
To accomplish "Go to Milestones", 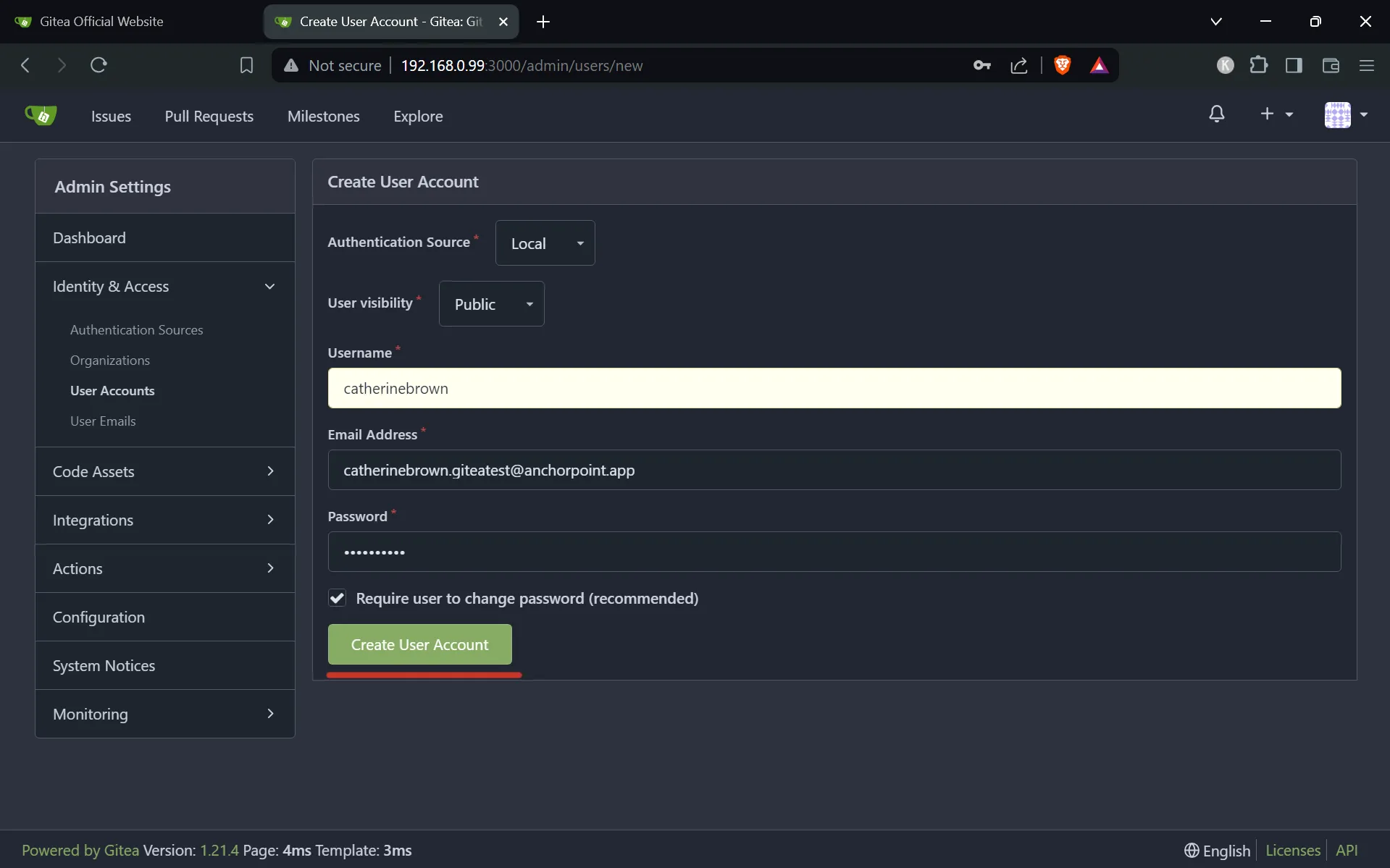I will point(323,116).
